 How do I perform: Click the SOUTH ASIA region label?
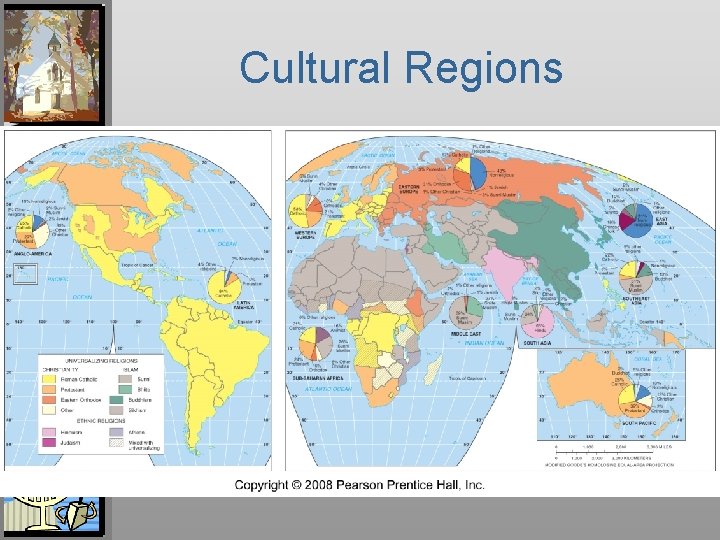(x=537, y=343)
